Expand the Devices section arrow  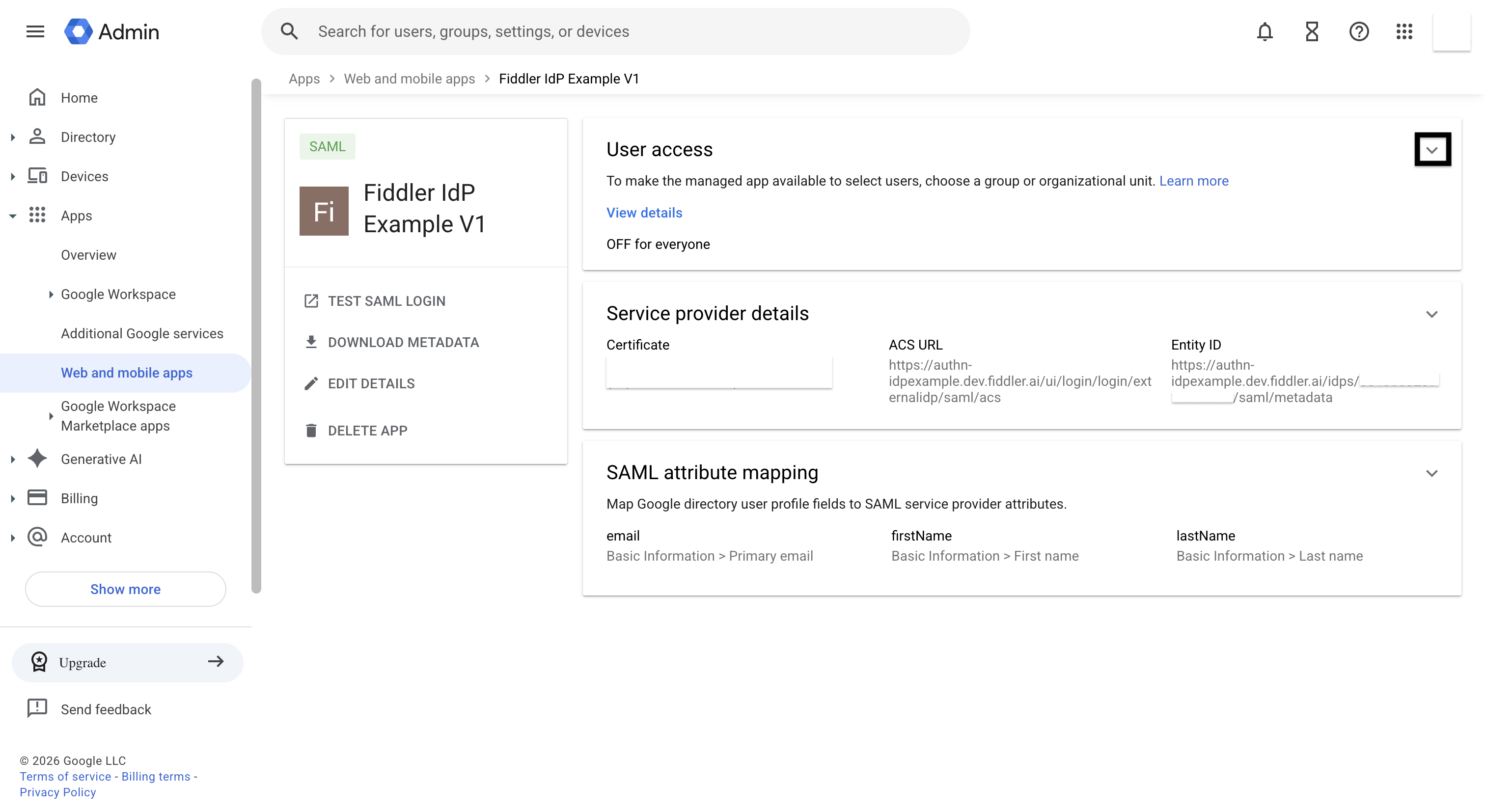(13, 176)
